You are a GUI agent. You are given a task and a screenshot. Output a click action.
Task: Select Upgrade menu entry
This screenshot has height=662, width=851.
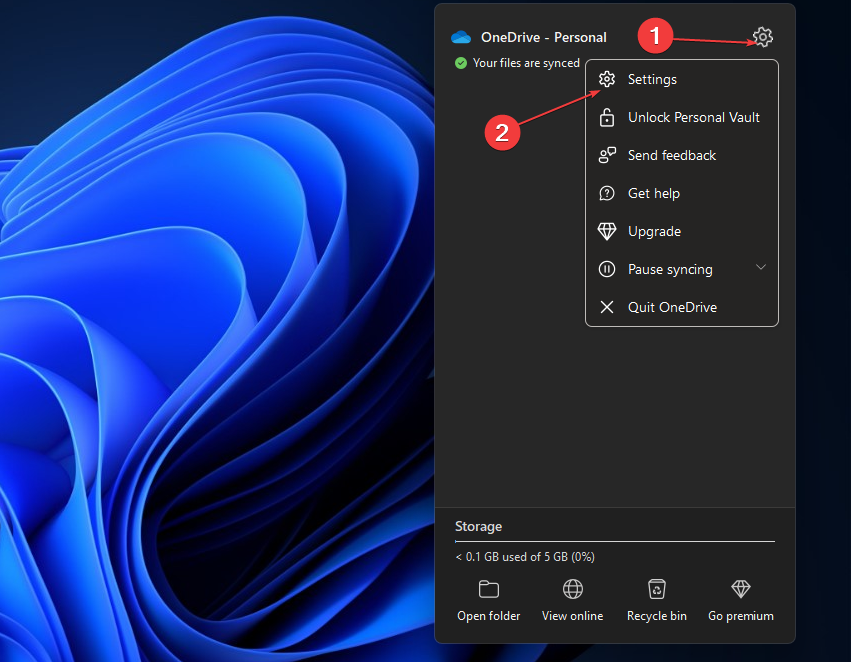(682, 231)
